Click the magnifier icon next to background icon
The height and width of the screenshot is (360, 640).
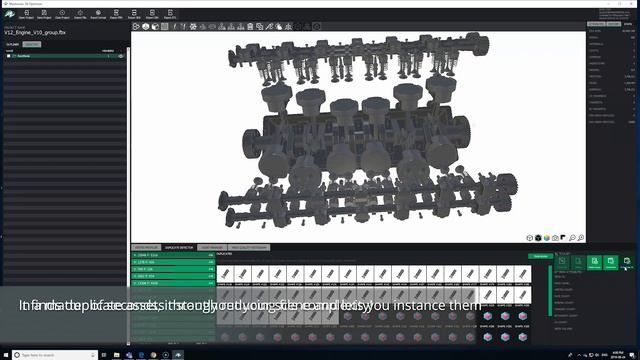pyautogui.click(x=572, y=238)
